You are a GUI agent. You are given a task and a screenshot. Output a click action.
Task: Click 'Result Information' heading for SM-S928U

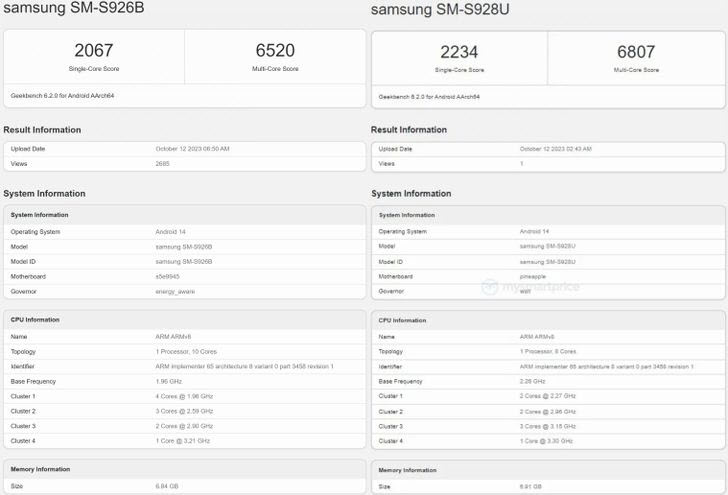click(x=409, y=130)
